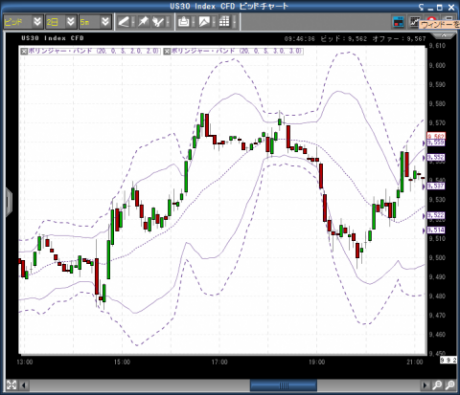This screenshot has width=460, height=395.
Task: Click the print chart icon
Action: tap(184, 22)
